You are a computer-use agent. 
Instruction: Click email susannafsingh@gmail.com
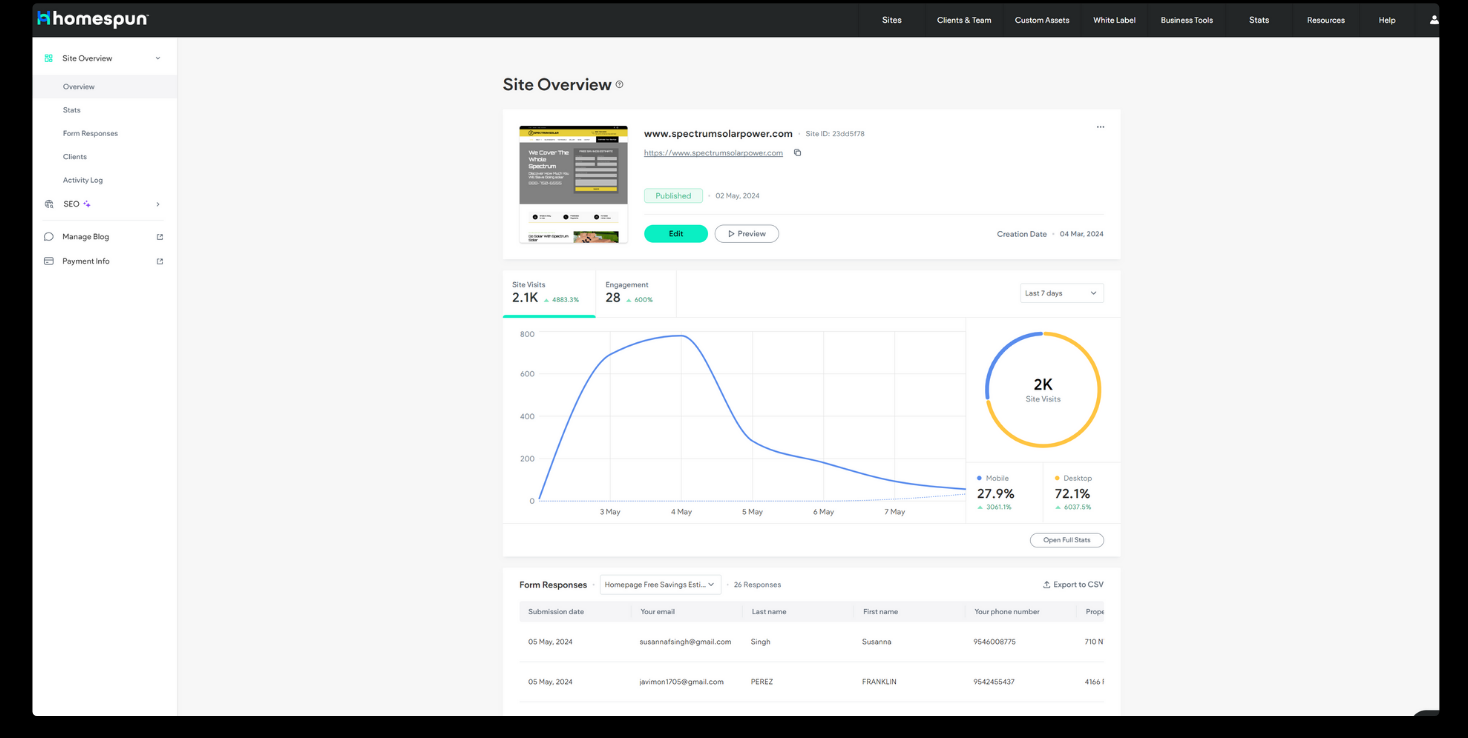pyautogui.click(x=685, y=642)
